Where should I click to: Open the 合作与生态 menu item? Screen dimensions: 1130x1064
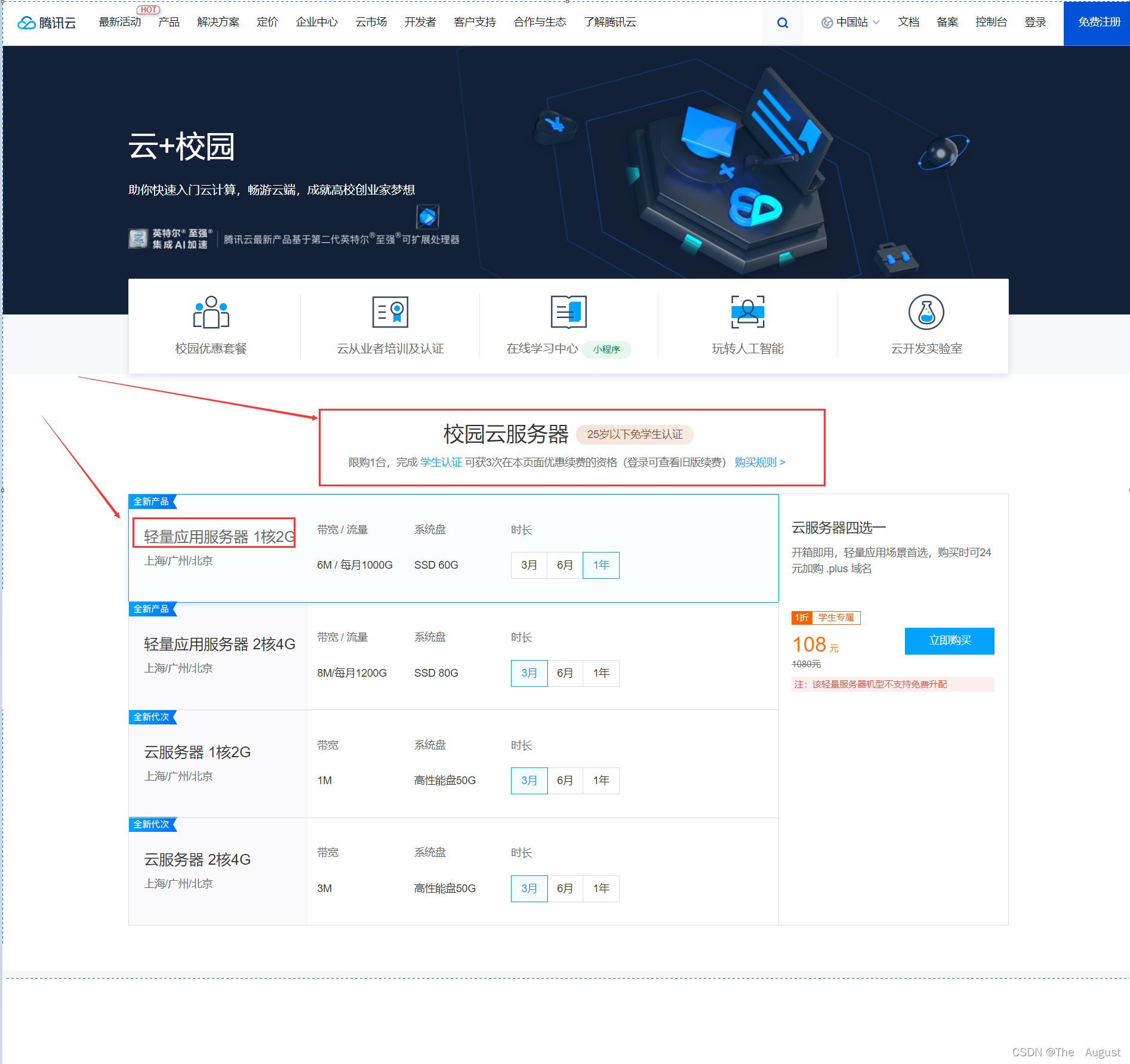(540, 23)
